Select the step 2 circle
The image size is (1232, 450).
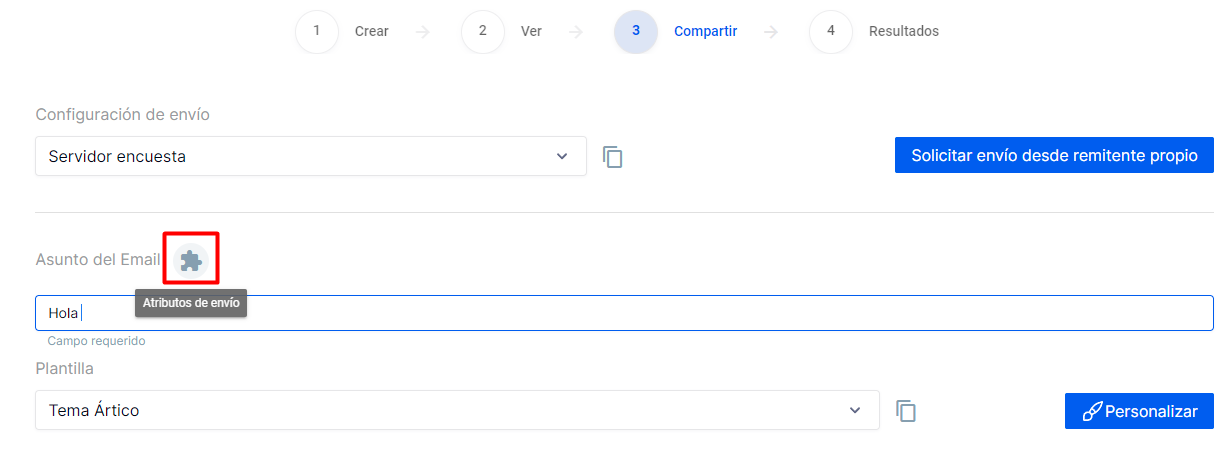(x=483, y=31)
